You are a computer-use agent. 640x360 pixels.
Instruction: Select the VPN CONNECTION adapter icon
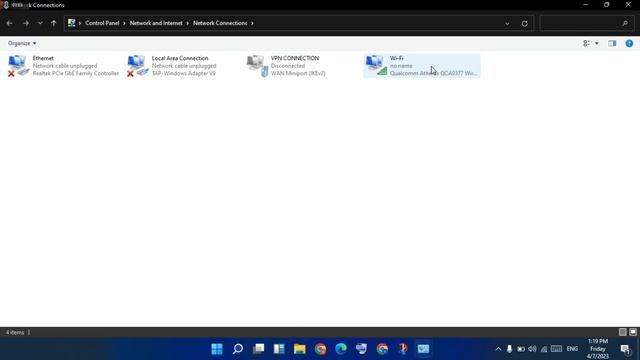point(257,66)
